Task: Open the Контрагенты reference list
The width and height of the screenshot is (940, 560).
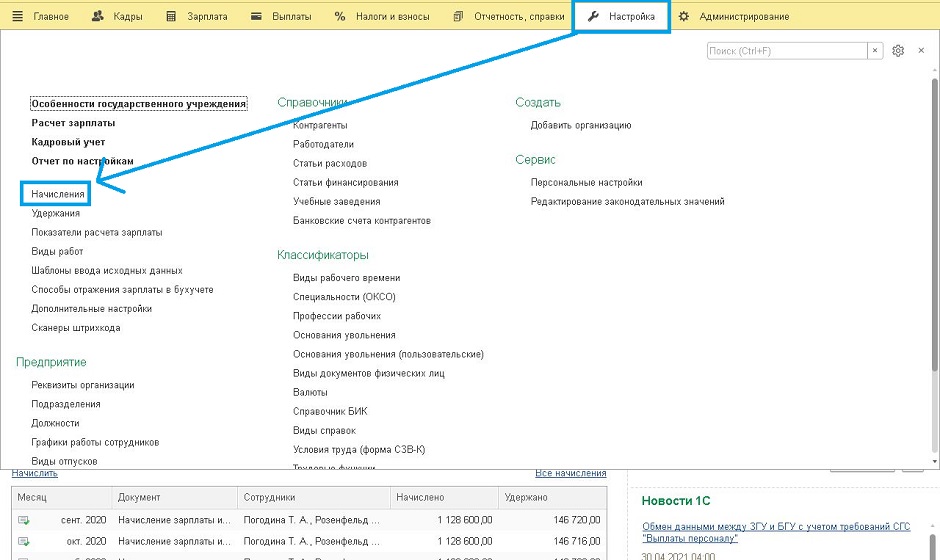Action: pyautogui.click(x=320, y=125)
